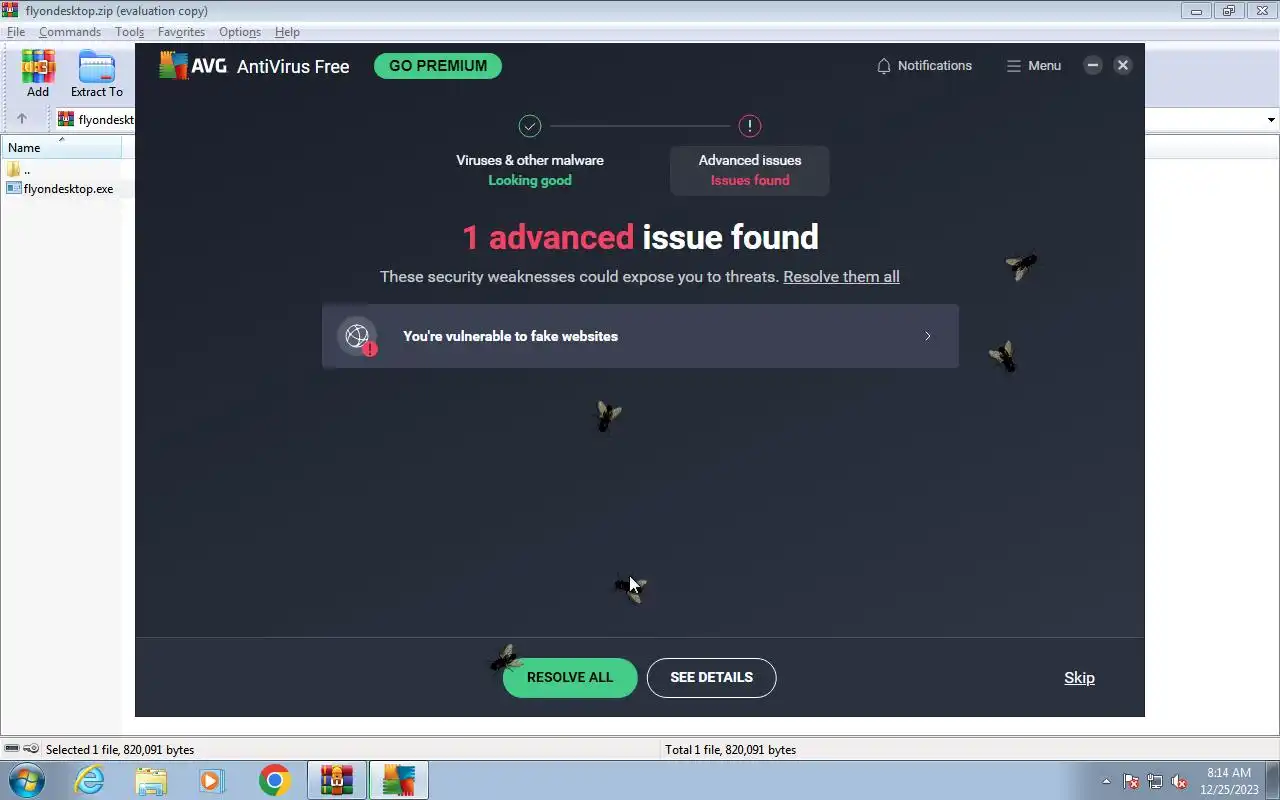Select Advanced issues step
The image size is (1280, 800).
coord(750,170)
